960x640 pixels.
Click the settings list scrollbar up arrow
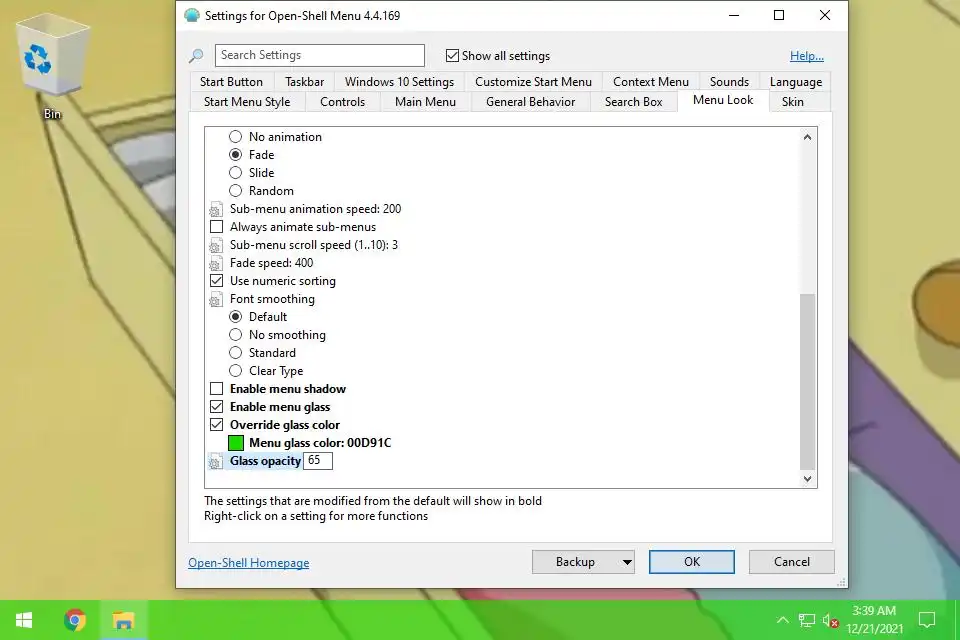(x=808, y=137)
